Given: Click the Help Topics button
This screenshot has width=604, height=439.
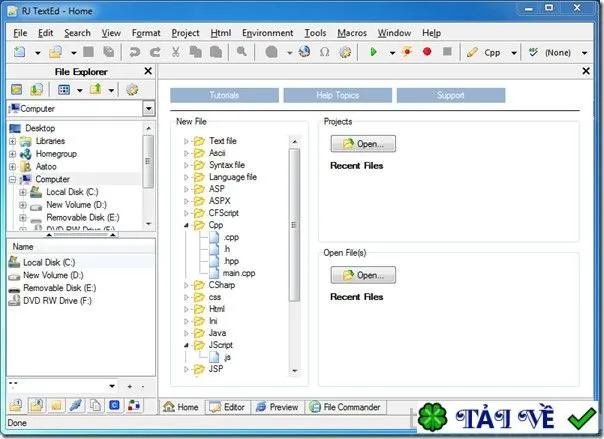Looking at the screenshot, I should [x=337, y=95].
